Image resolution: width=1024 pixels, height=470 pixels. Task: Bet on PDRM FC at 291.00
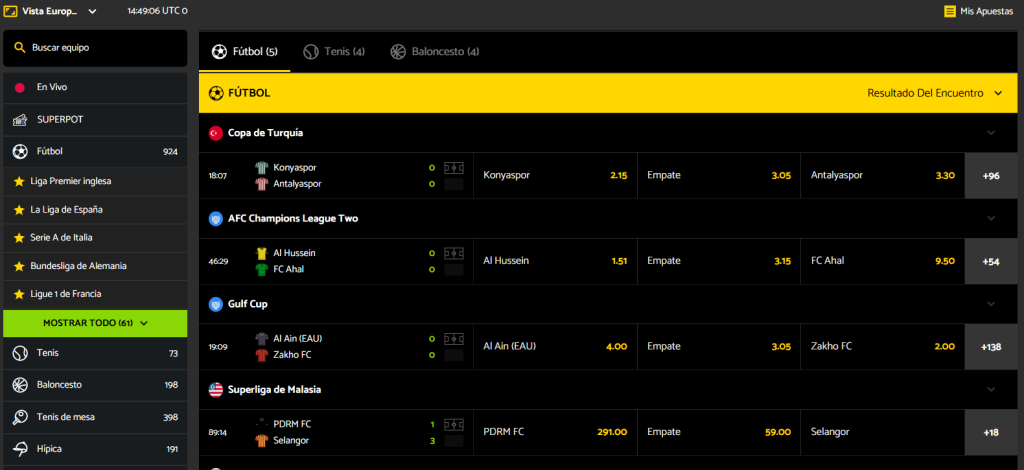pos(555,432)
